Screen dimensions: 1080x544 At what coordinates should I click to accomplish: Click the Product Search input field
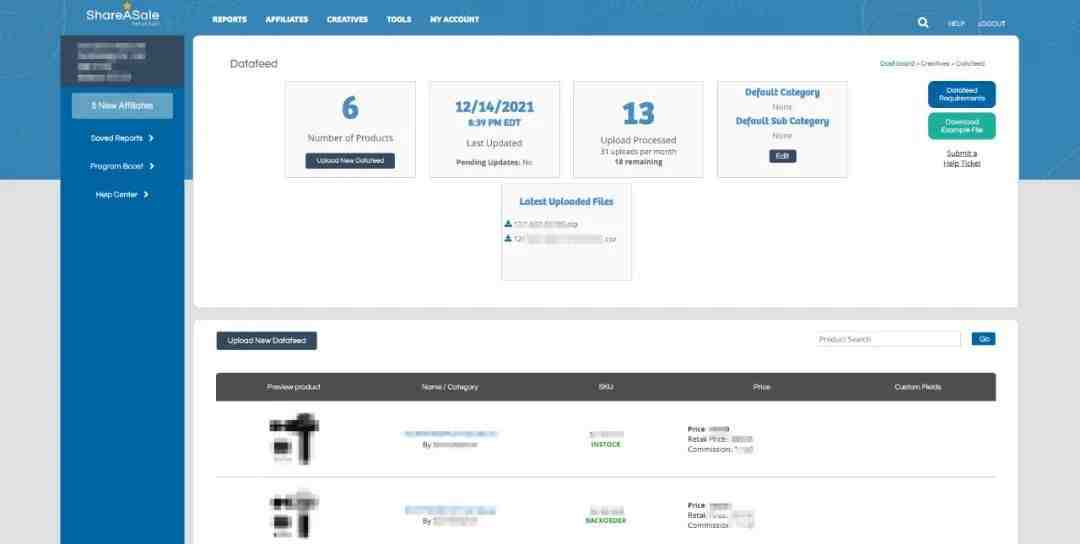click(888, 339)
